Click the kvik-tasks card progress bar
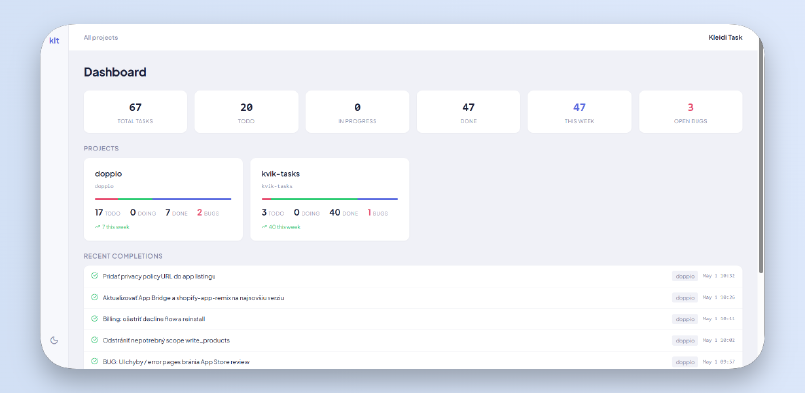The height and width of the screenshot is (393, 805). click(x=330, y=199)
